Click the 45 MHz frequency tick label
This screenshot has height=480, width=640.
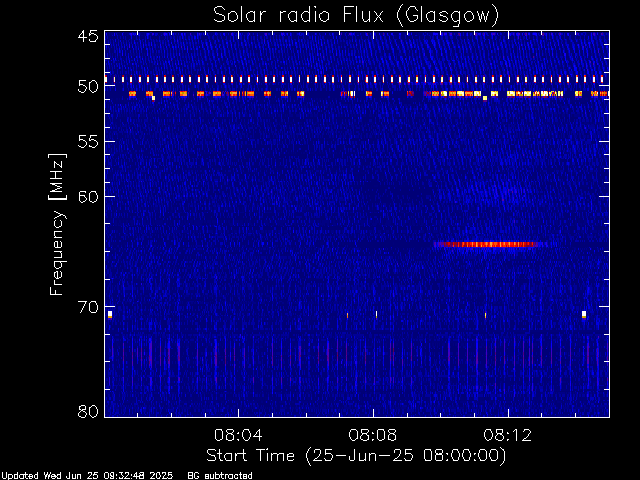[x=88, y=36]
